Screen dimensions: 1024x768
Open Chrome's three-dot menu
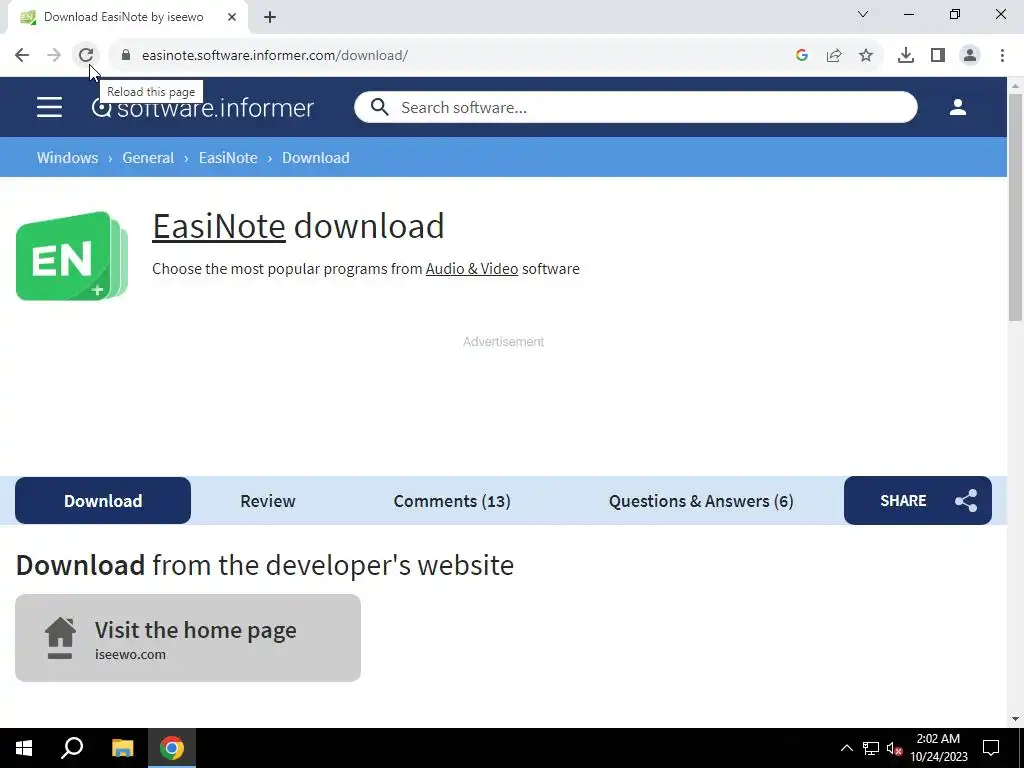1002,56
